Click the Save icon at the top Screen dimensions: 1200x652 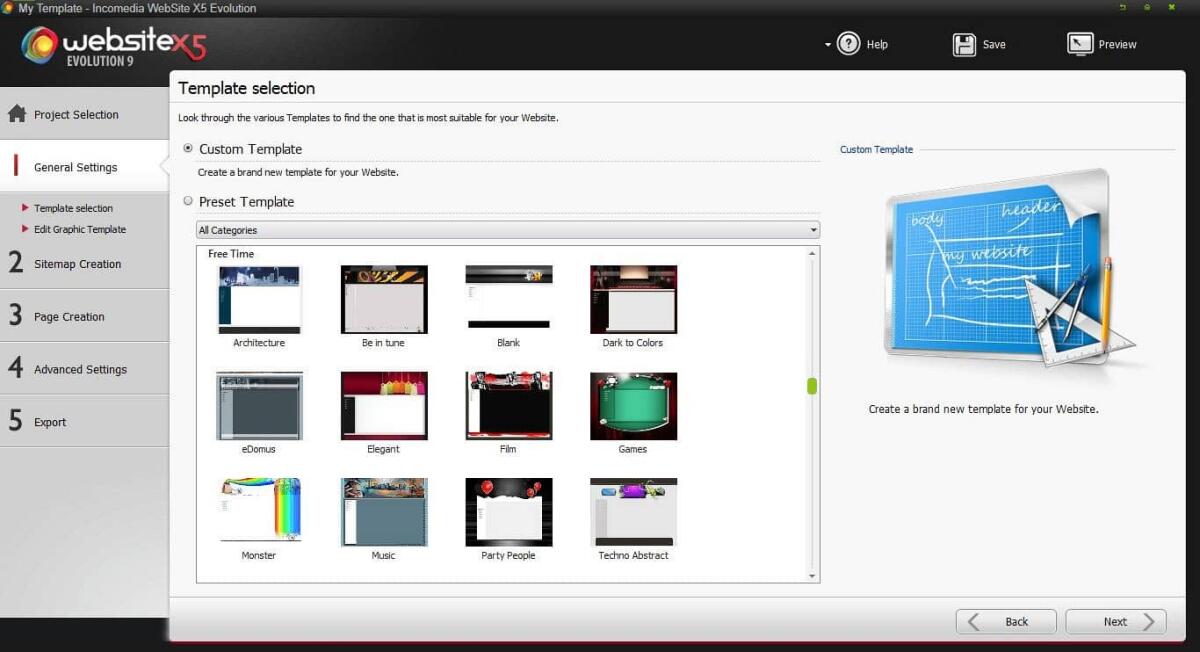coord(963,44)
